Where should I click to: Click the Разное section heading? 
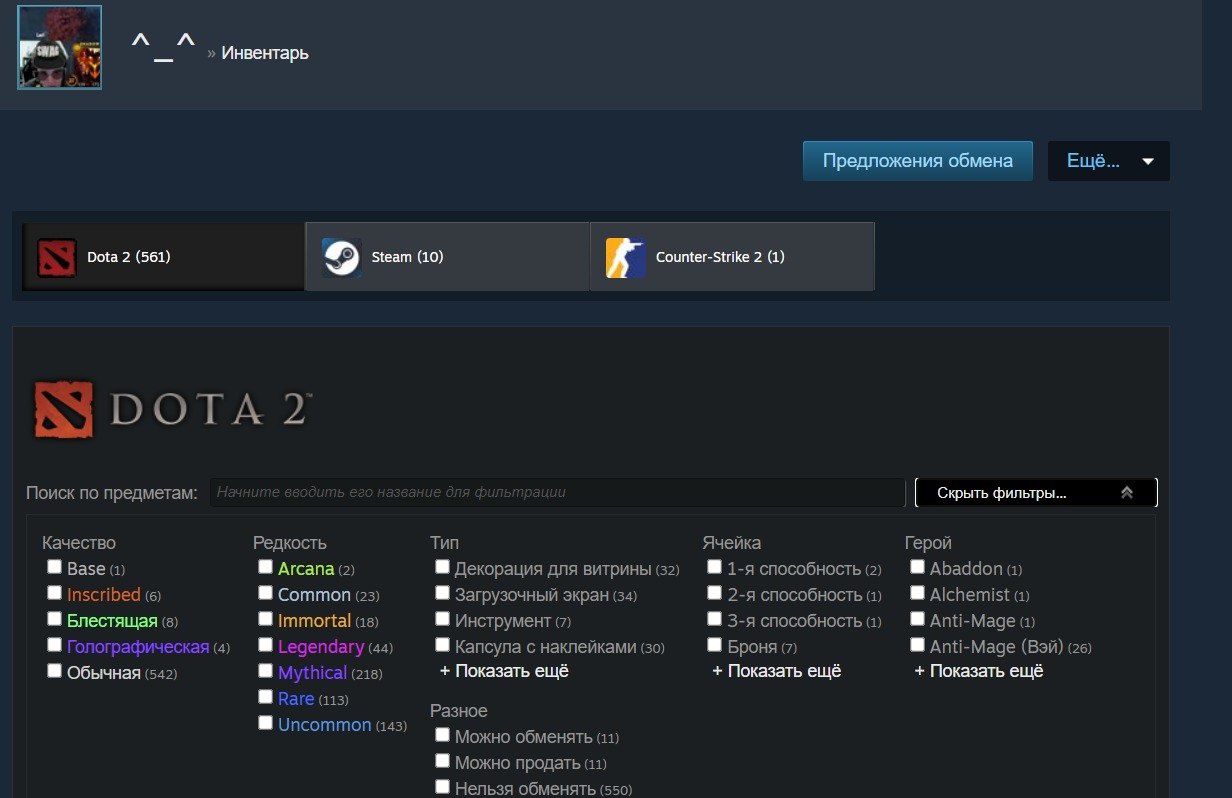tap(459, 711)
